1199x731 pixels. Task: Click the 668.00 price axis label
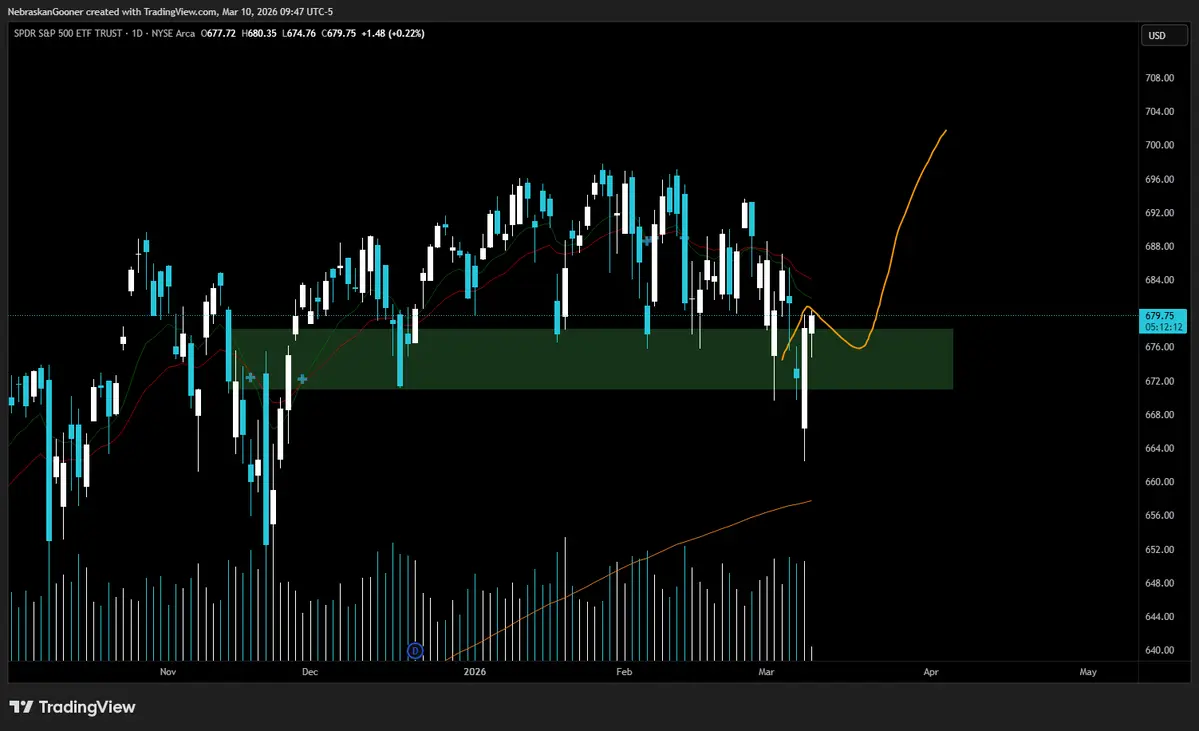pos(1159,414)
